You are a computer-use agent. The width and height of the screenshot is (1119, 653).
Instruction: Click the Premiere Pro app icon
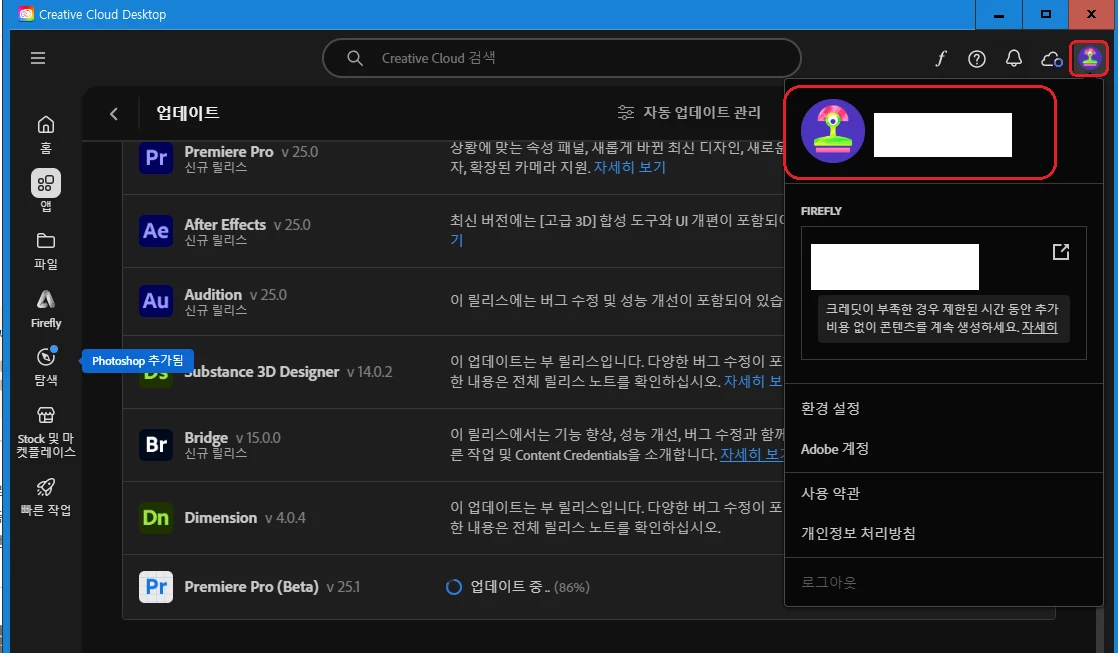[x=156, y=157]
